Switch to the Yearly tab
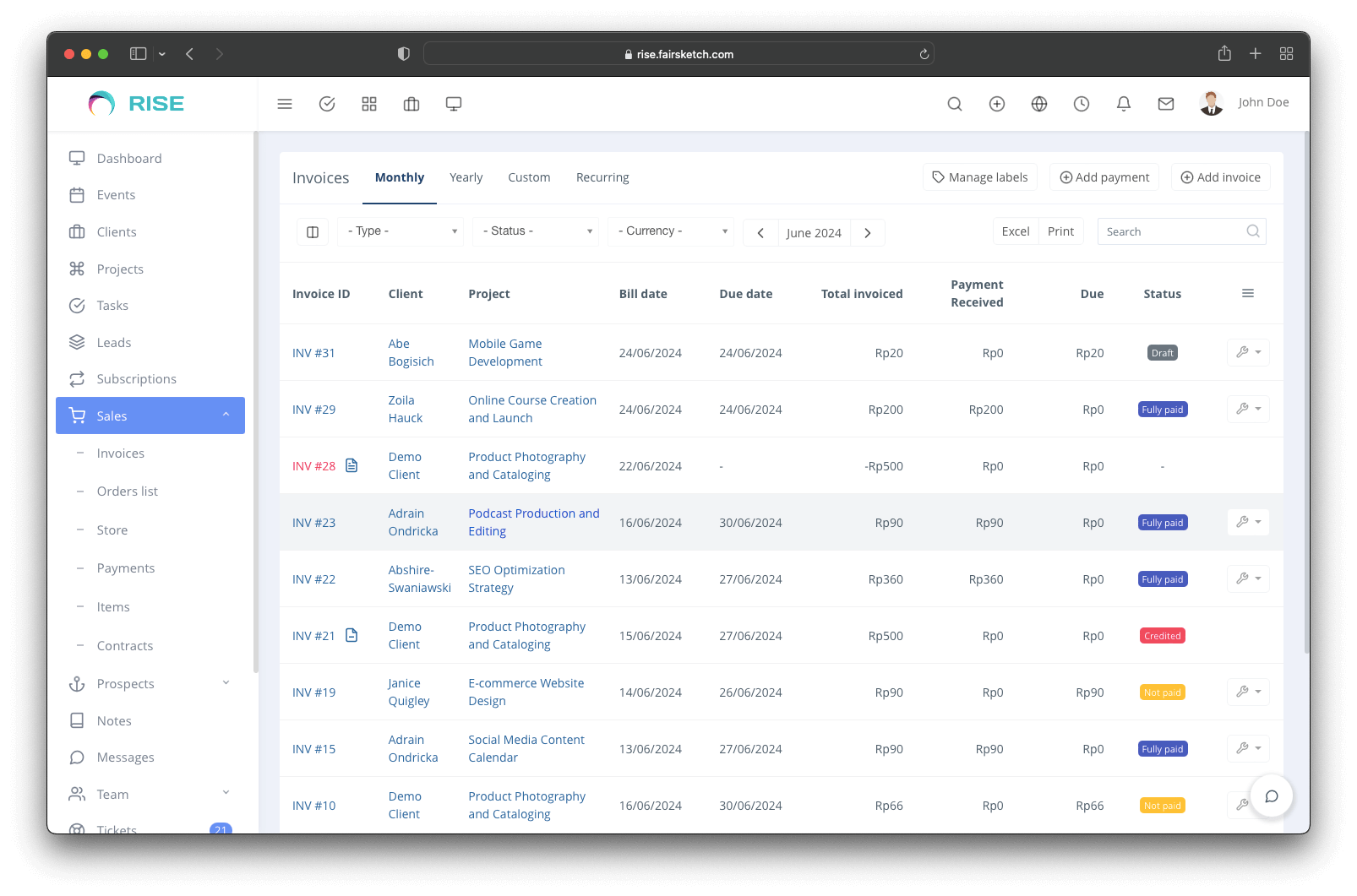Viewport: 1357px width, 896px height. click(466, 177)
